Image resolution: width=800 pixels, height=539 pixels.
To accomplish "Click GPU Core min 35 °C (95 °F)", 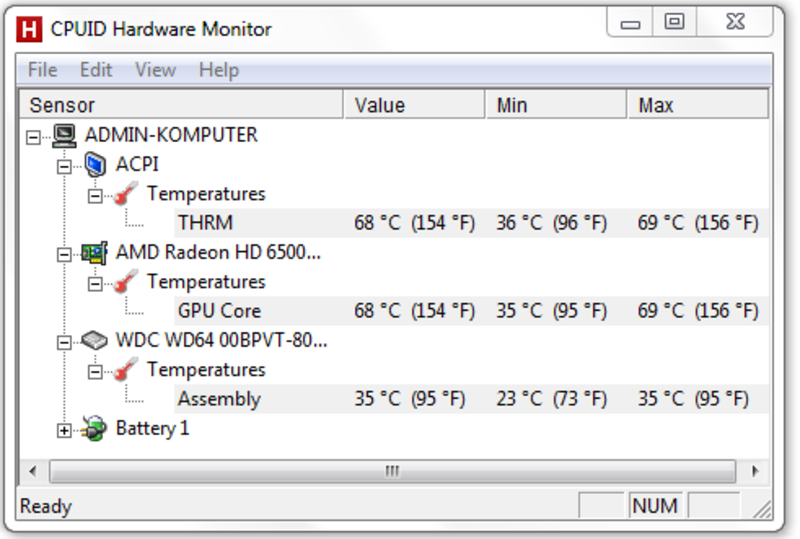I will (552, 311).
